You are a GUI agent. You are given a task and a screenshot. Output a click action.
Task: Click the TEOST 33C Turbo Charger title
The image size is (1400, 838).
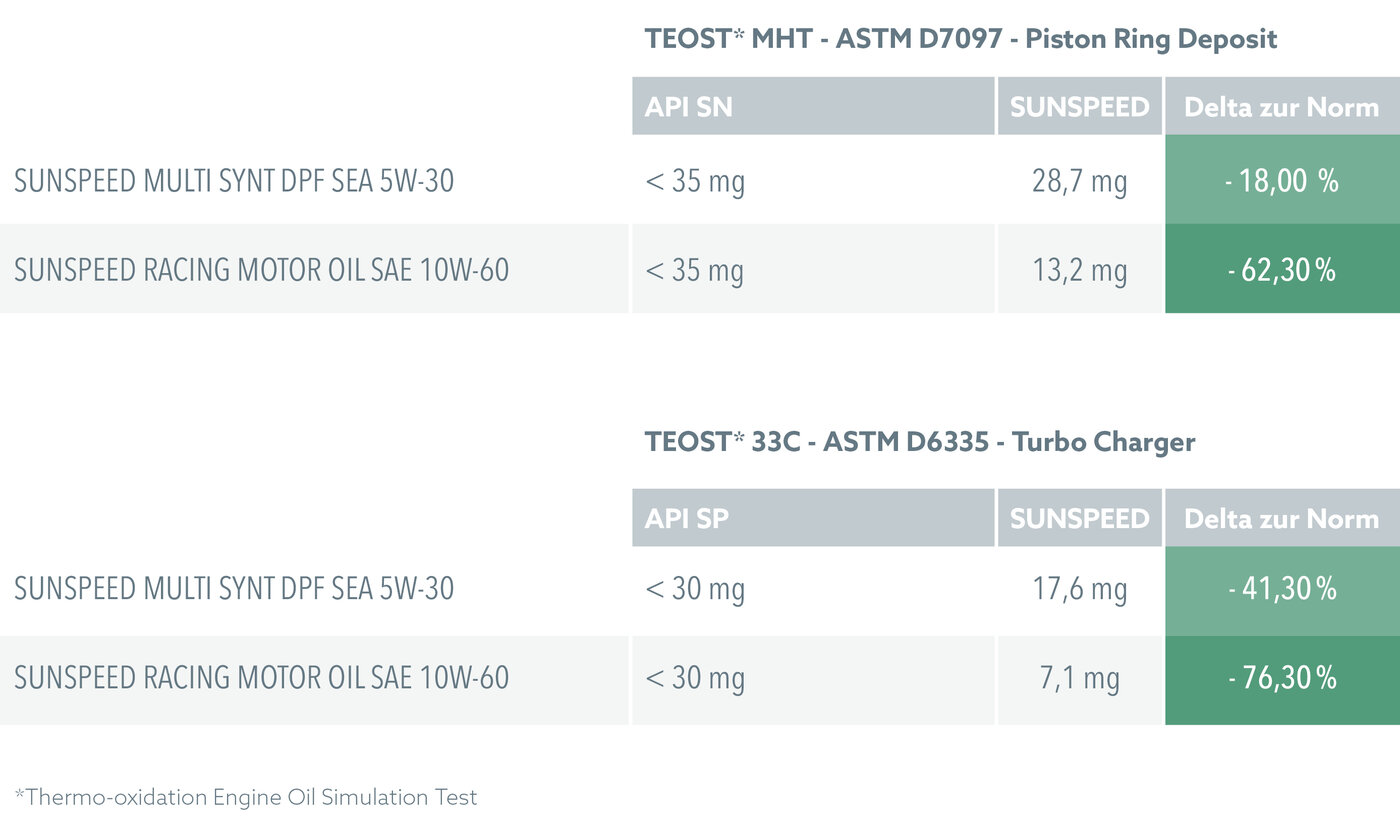(920, 442)
